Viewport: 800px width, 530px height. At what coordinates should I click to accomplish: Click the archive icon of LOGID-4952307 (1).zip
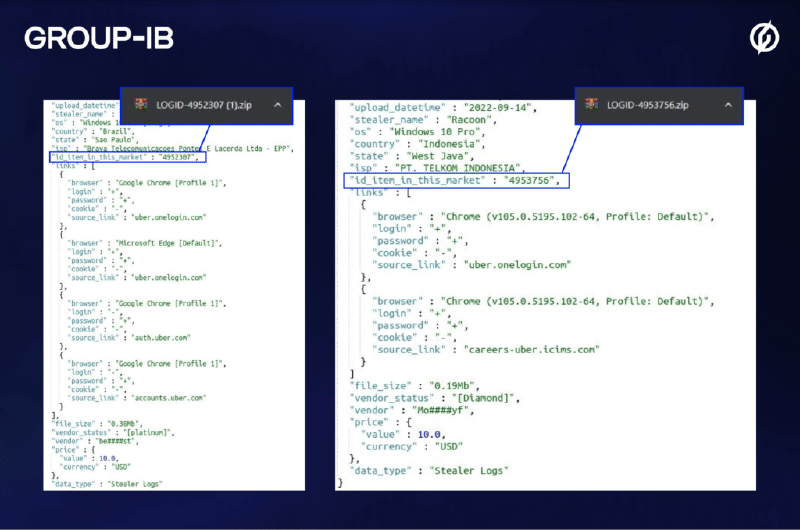(x=142, y=104)
